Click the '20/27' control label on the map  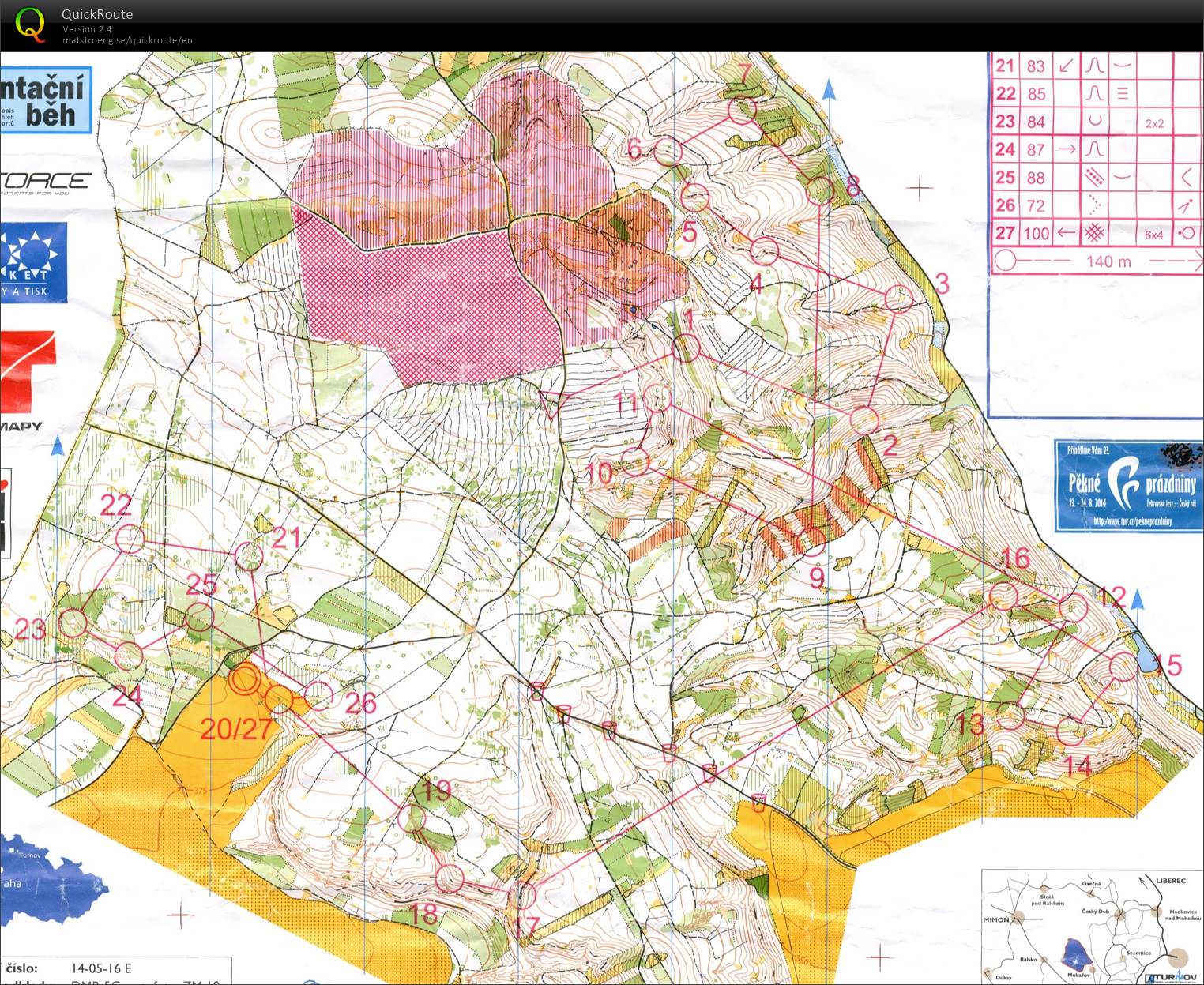(x=235, y=728)
